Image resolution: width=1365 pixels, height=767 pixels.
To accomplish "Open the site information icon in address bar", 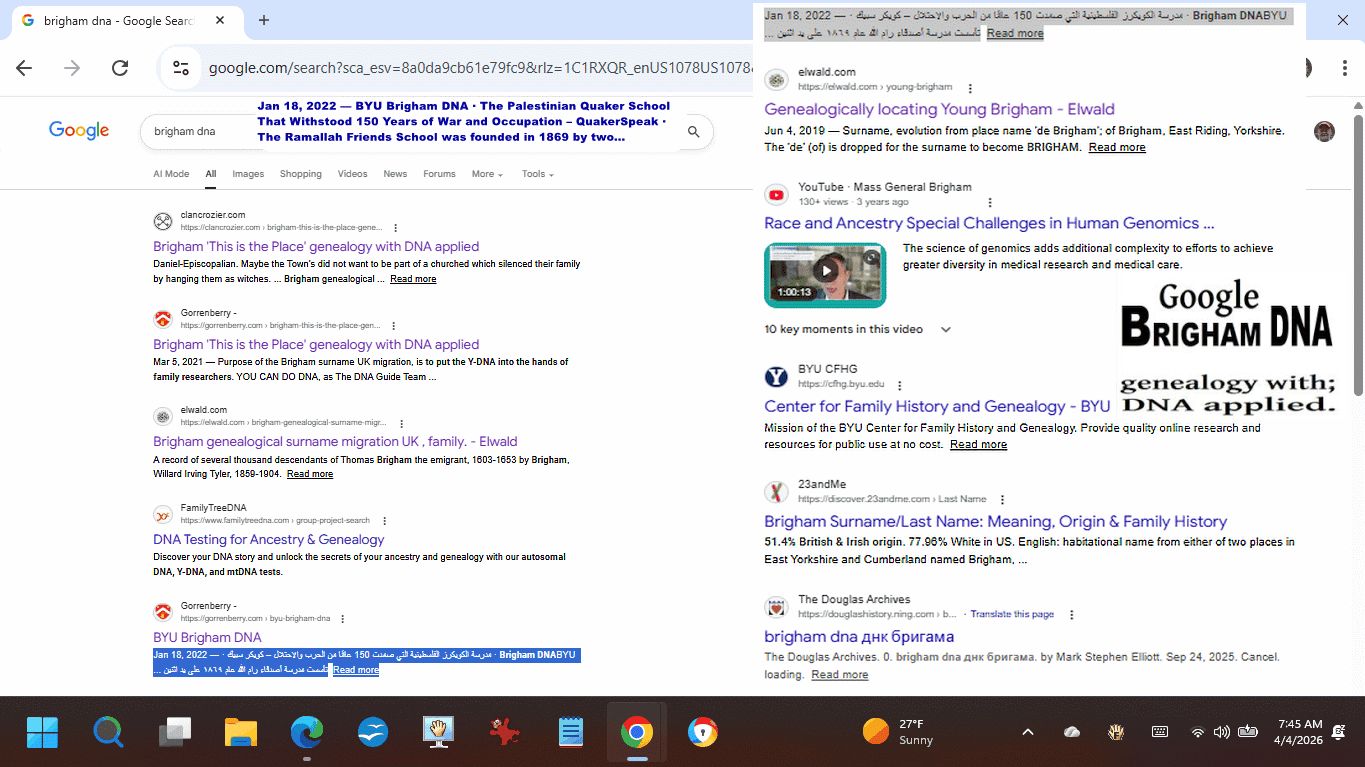I will [181, 68].
